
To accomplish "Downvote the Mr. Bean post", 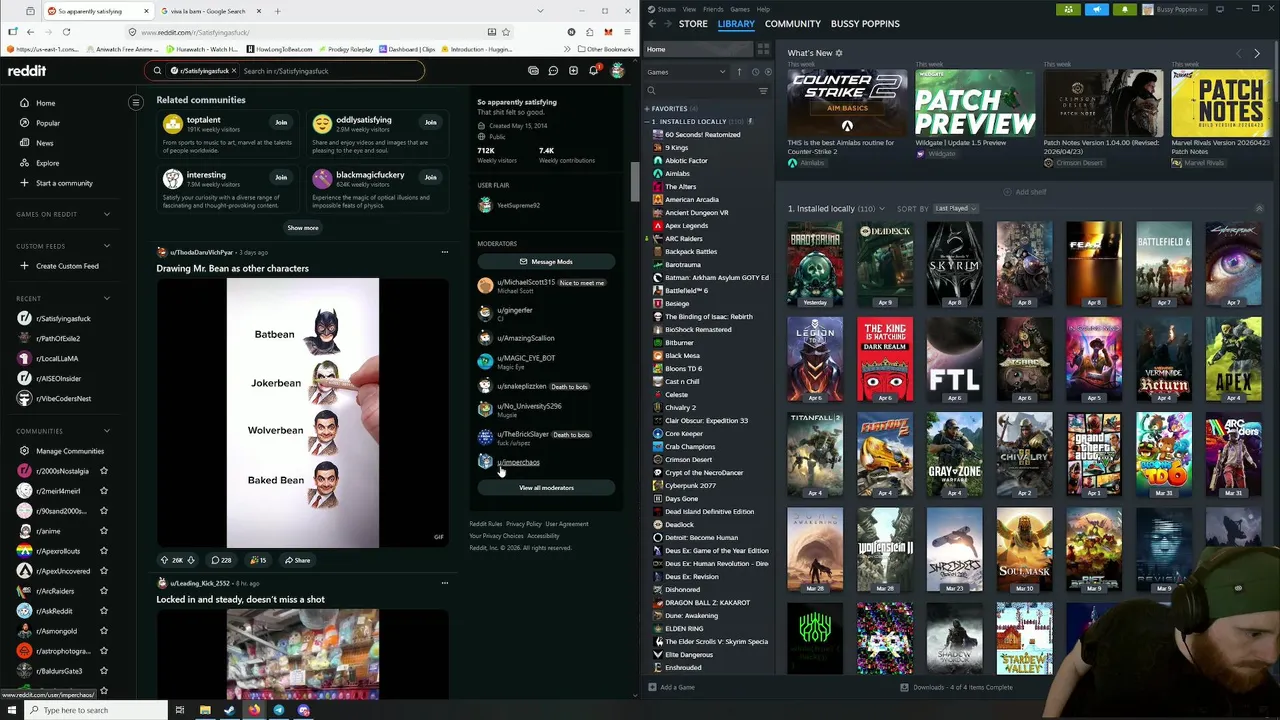I will [x=193, y=560].
